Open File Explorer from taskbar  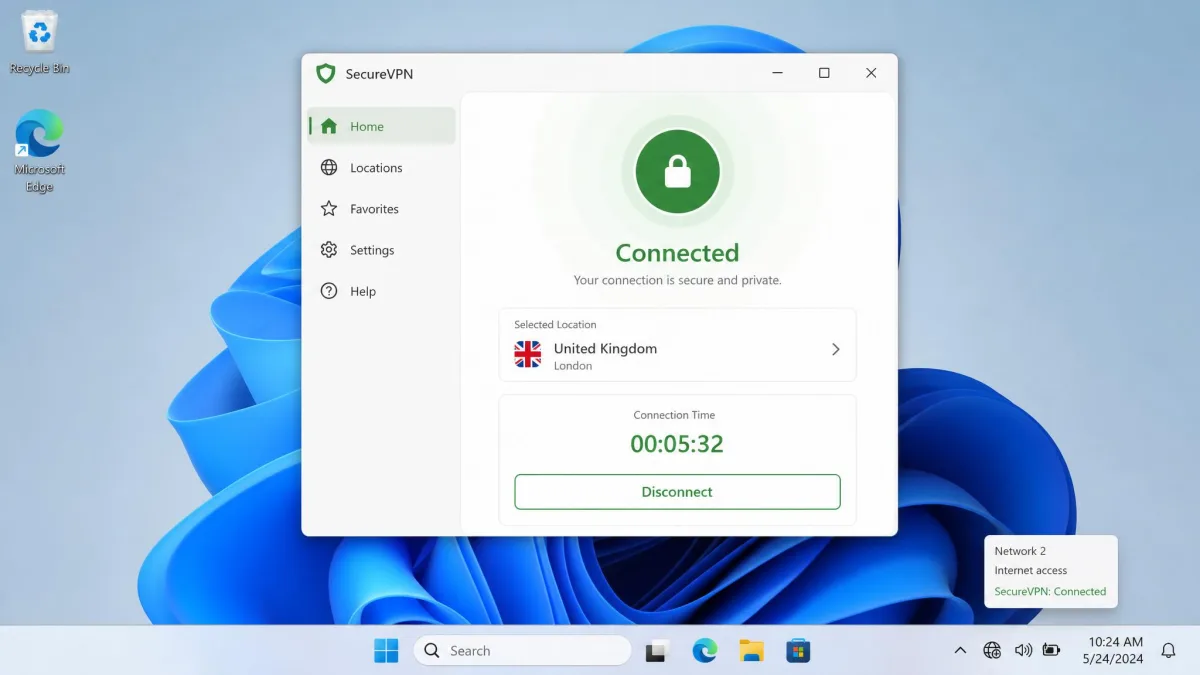pos(751,651)
